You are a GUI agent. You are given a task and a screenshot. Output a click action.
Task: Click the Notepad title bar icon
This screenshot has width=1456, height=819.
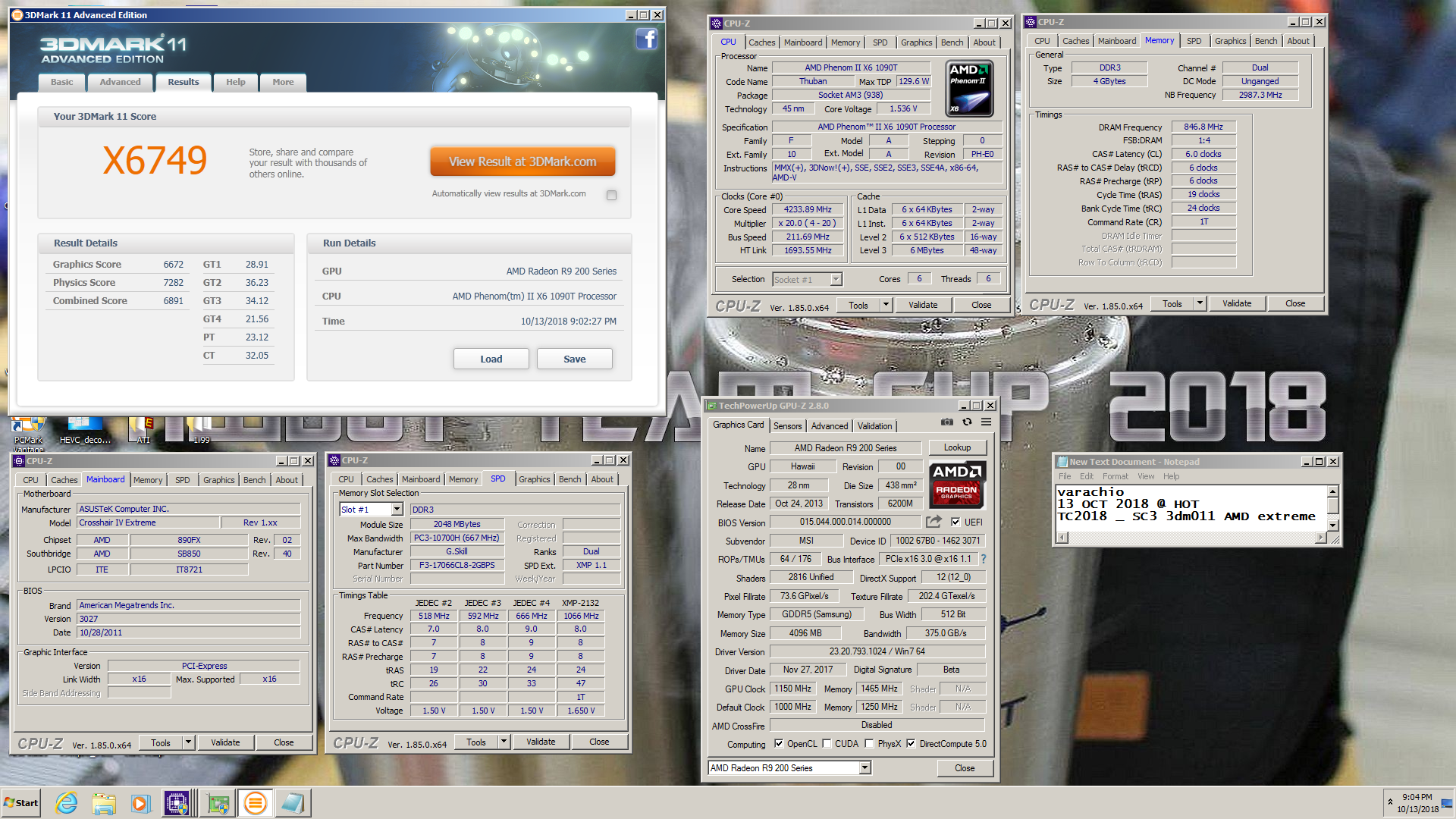[1062, 462]
